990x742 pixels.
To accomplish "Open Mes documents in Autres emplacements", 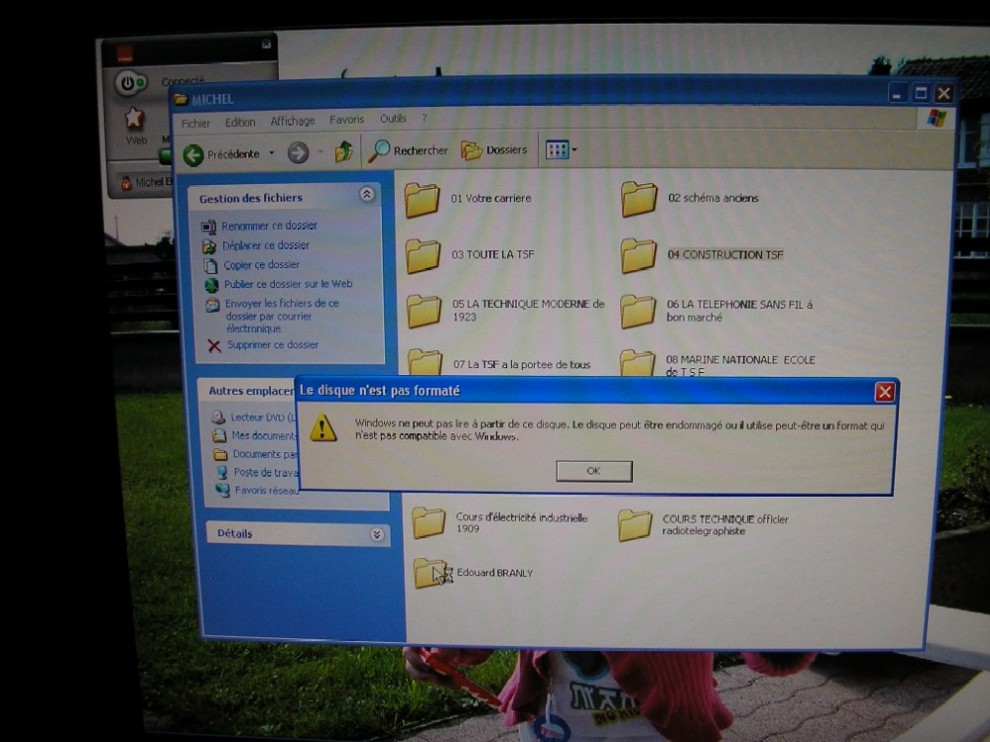I will [x=255, y=435].
